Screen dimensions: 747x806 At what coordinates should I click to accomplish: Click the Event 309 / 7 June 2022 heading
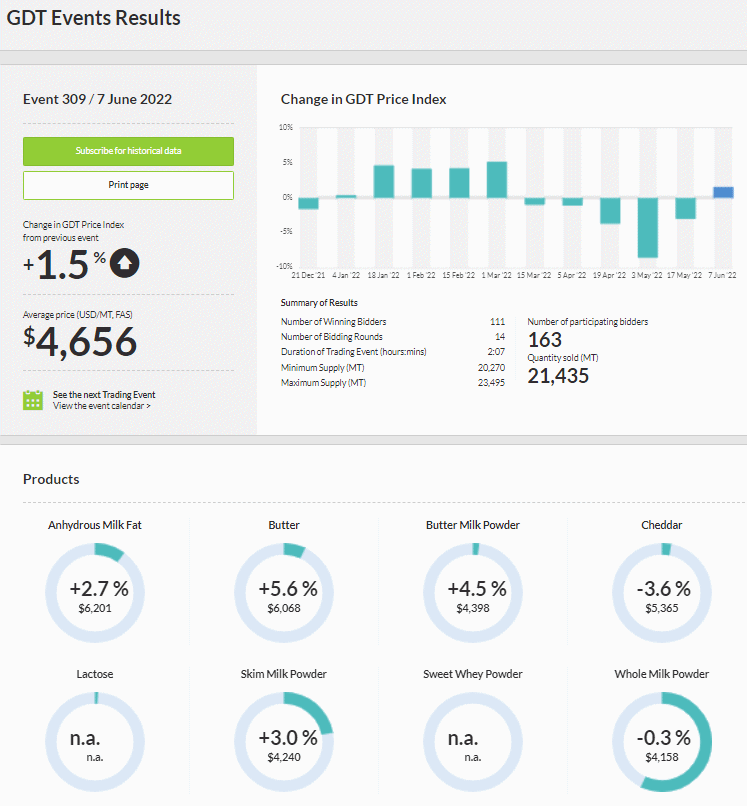point(98,99)
